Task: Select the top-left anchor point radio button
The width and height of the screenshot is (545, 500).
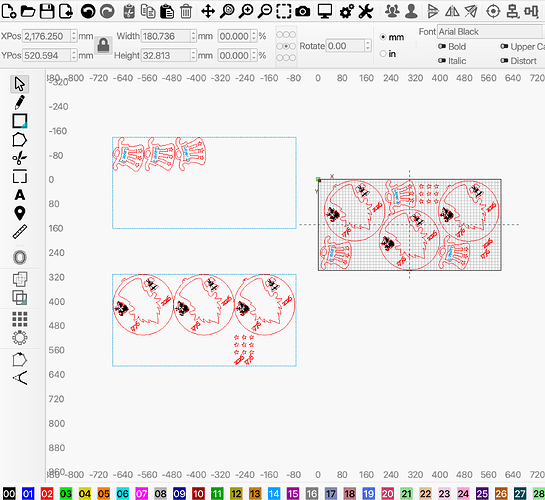Action: (x=279, y=34)
